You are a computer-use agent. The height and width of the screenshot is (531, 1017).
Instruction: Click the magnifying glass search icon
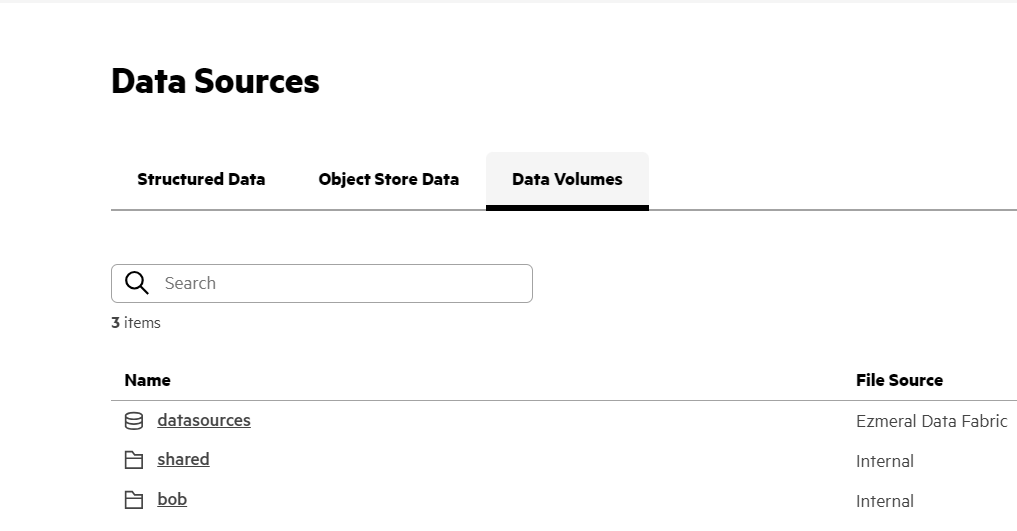click(x=137, y=283)
